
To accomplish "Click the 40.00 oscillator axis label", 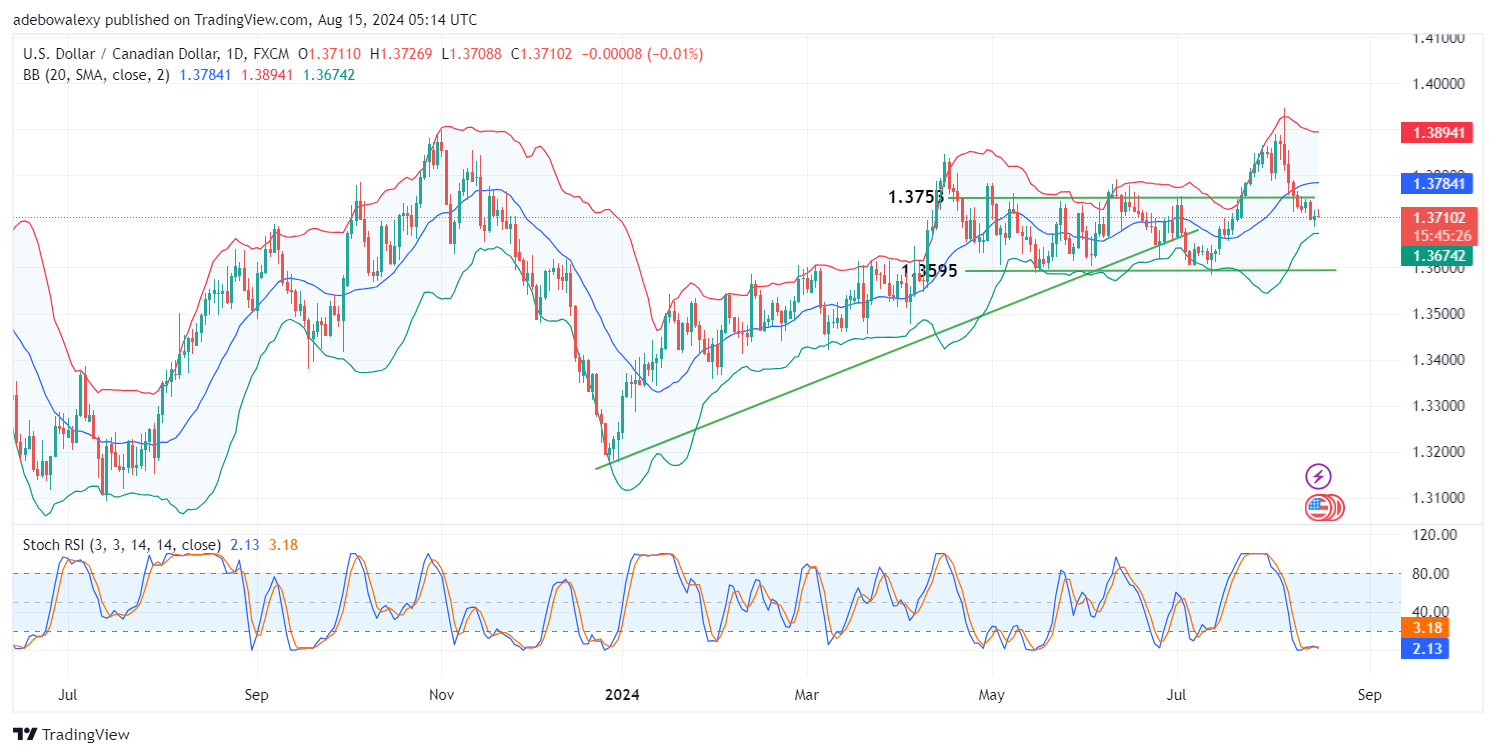I will click(1431, 612).
